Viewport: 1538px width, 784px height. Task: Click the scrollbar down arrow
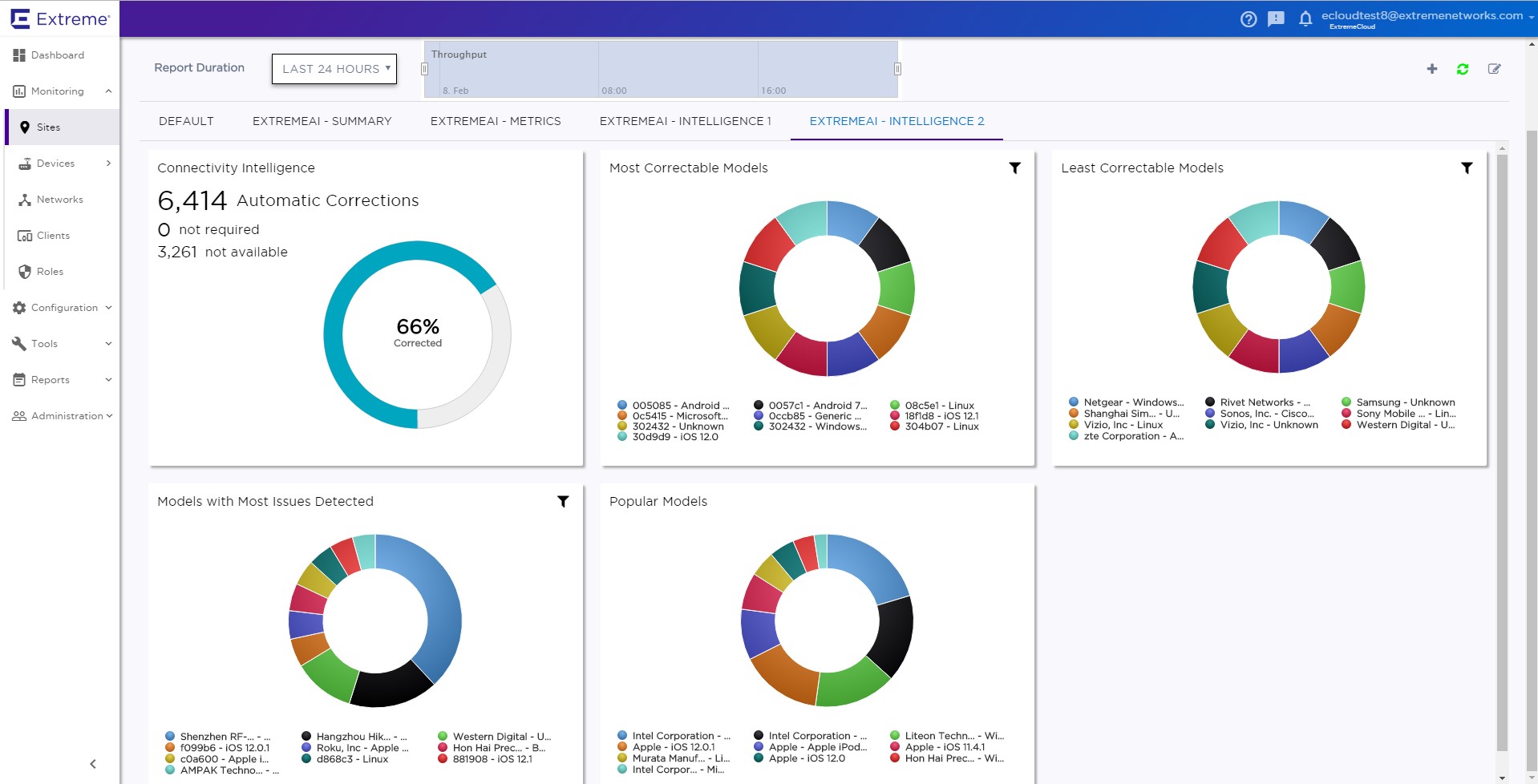(1502, 778)
